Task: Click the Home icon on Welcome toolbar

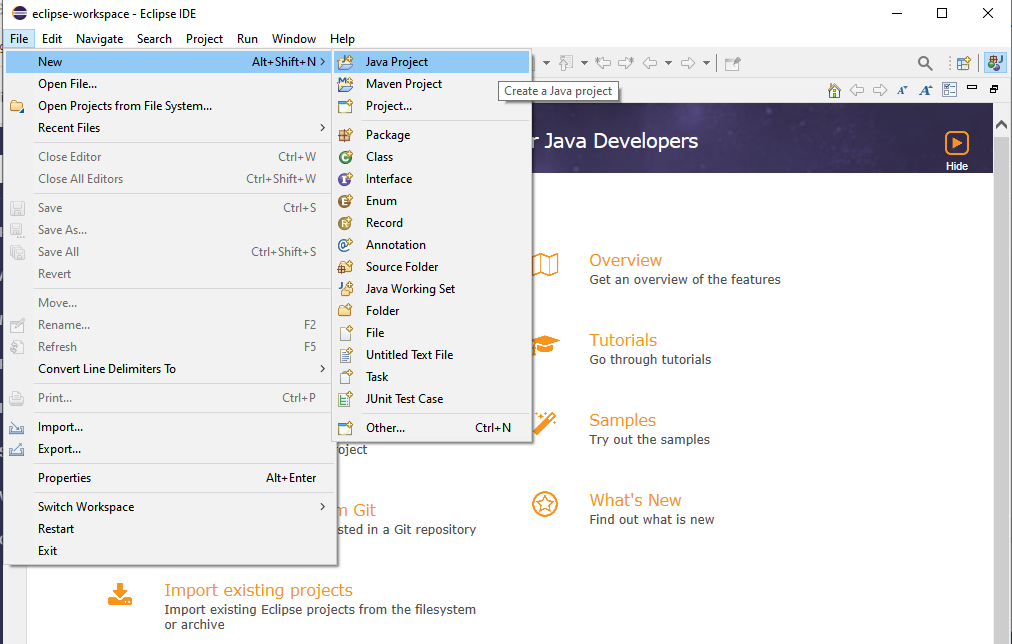Action: 834,90
